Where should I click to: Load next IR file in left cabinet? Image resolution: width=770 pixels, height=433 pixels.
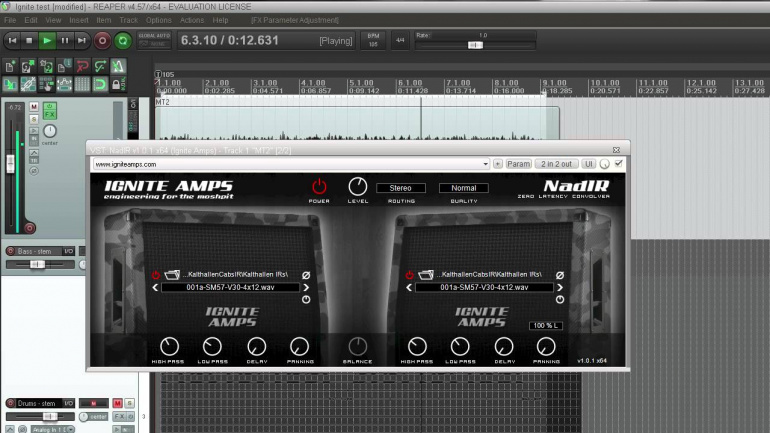click(307, 287)
